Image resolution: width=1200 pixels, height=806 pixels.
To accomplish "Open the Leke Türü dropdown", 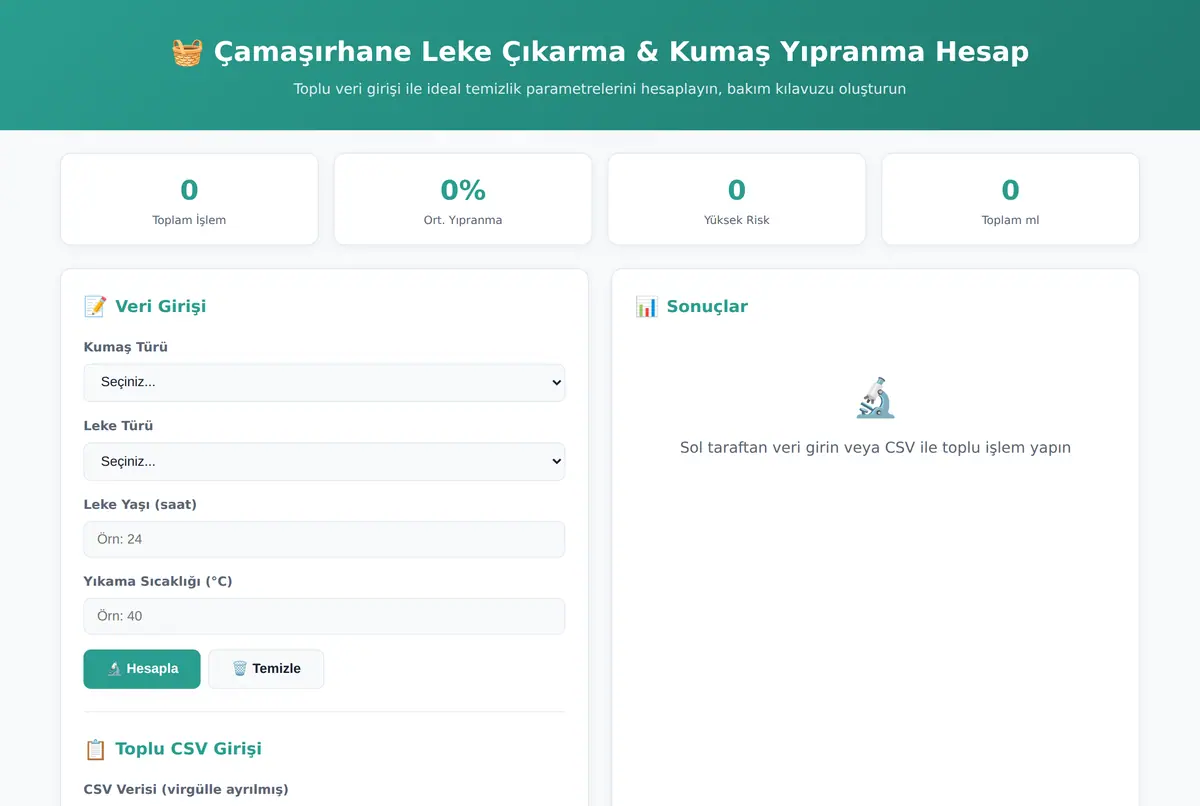I will coord(324,461).
